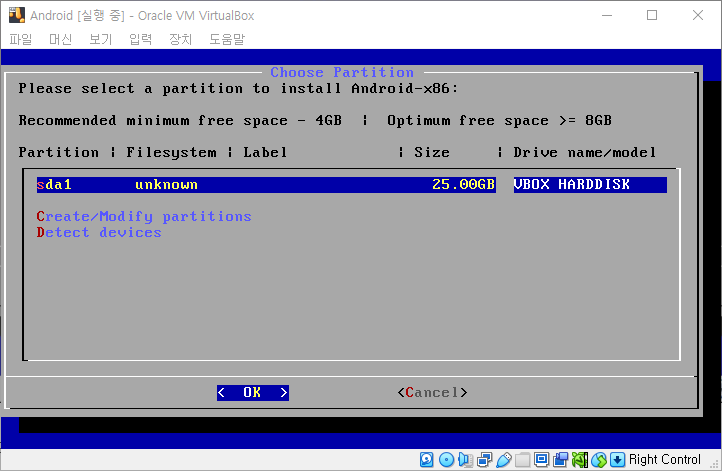Click the Choose Partition dialog title
Viewport: 722px width, 471px height.
(x=342, y=72)
